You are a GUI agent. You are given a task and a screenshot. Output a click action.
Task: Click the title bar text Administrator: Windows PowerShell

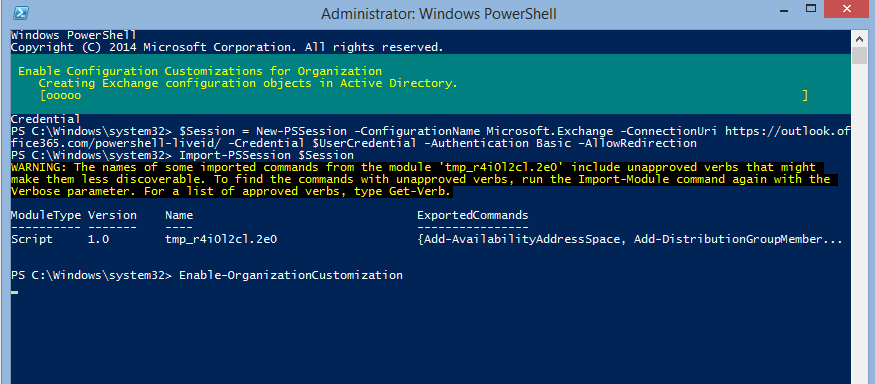[x=439, y=13]
